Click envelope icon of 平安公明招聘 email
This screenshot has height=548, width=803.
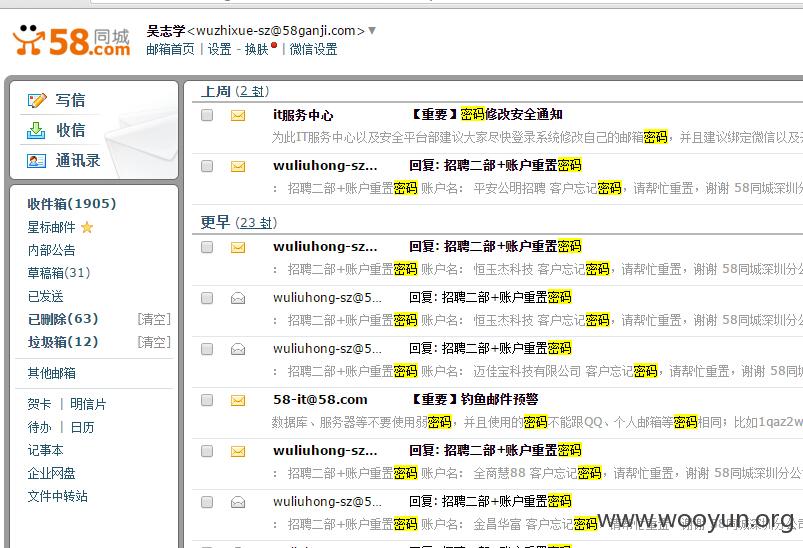point(238,166)
